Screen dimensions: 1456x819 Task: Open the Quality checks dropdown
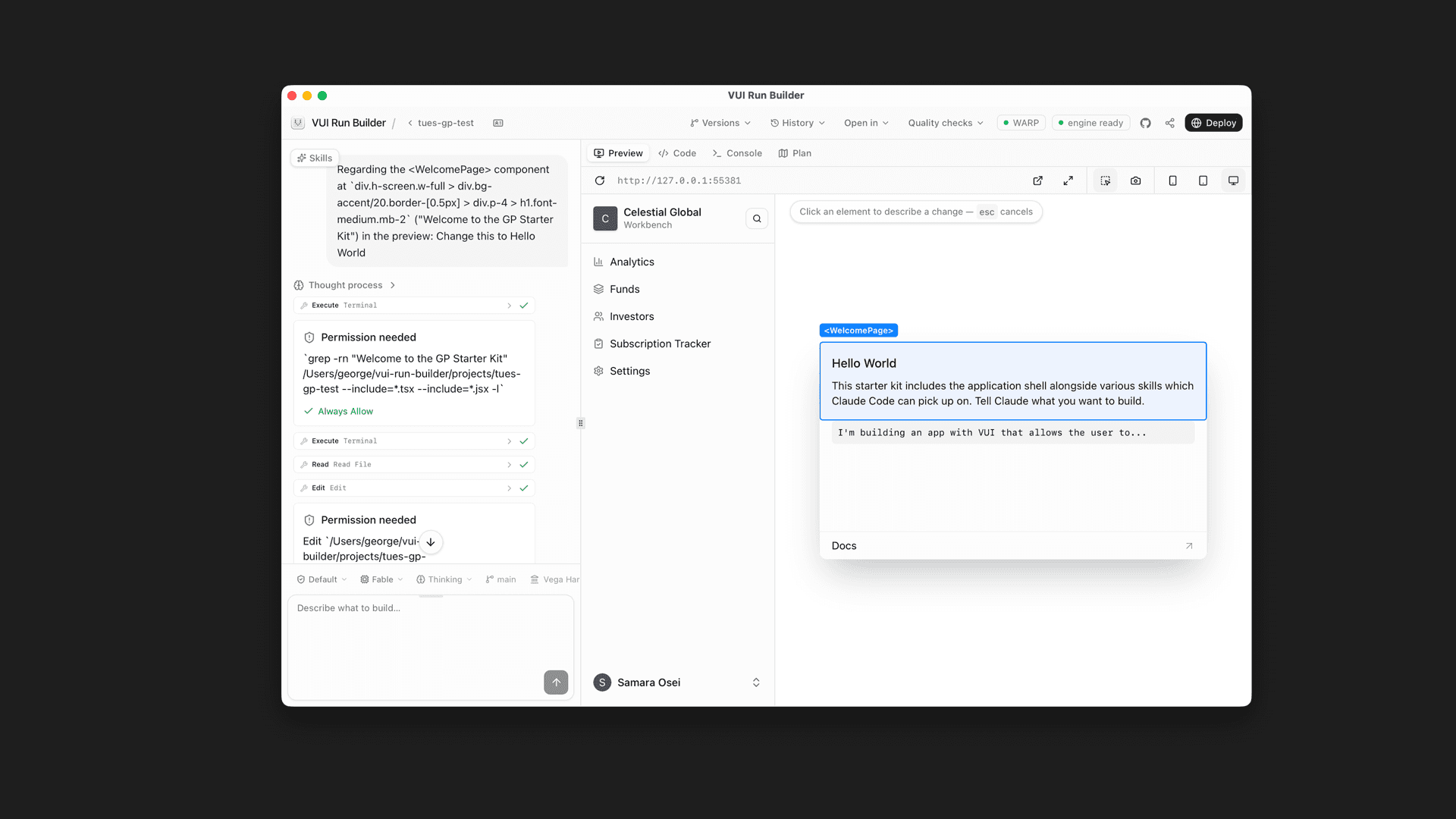(x=946, y=123)
